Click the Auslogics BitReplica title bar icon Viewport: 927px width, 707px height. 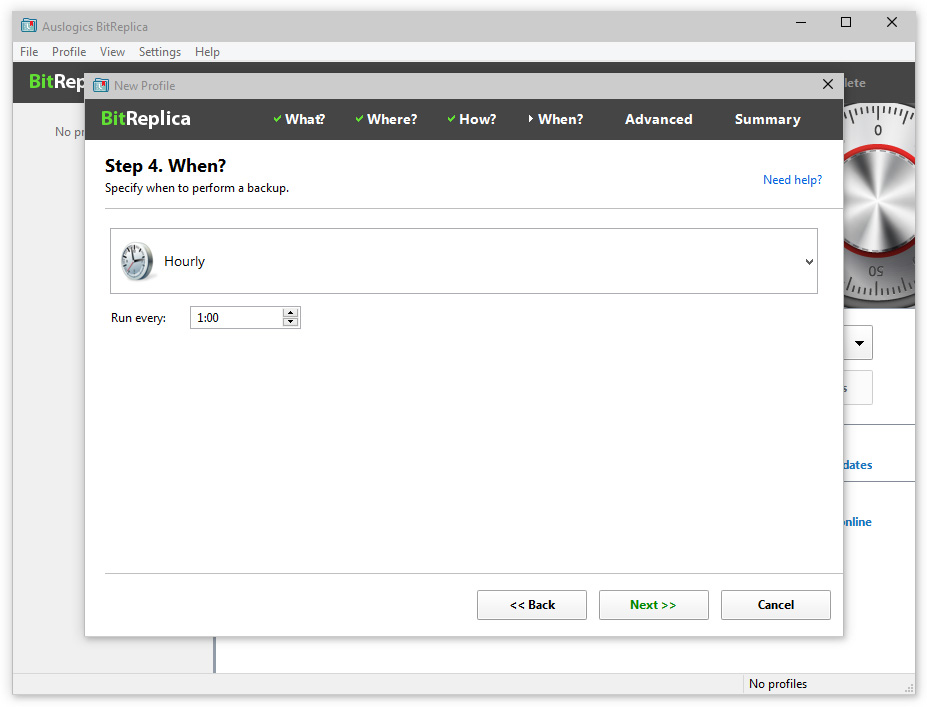point(29,25)
